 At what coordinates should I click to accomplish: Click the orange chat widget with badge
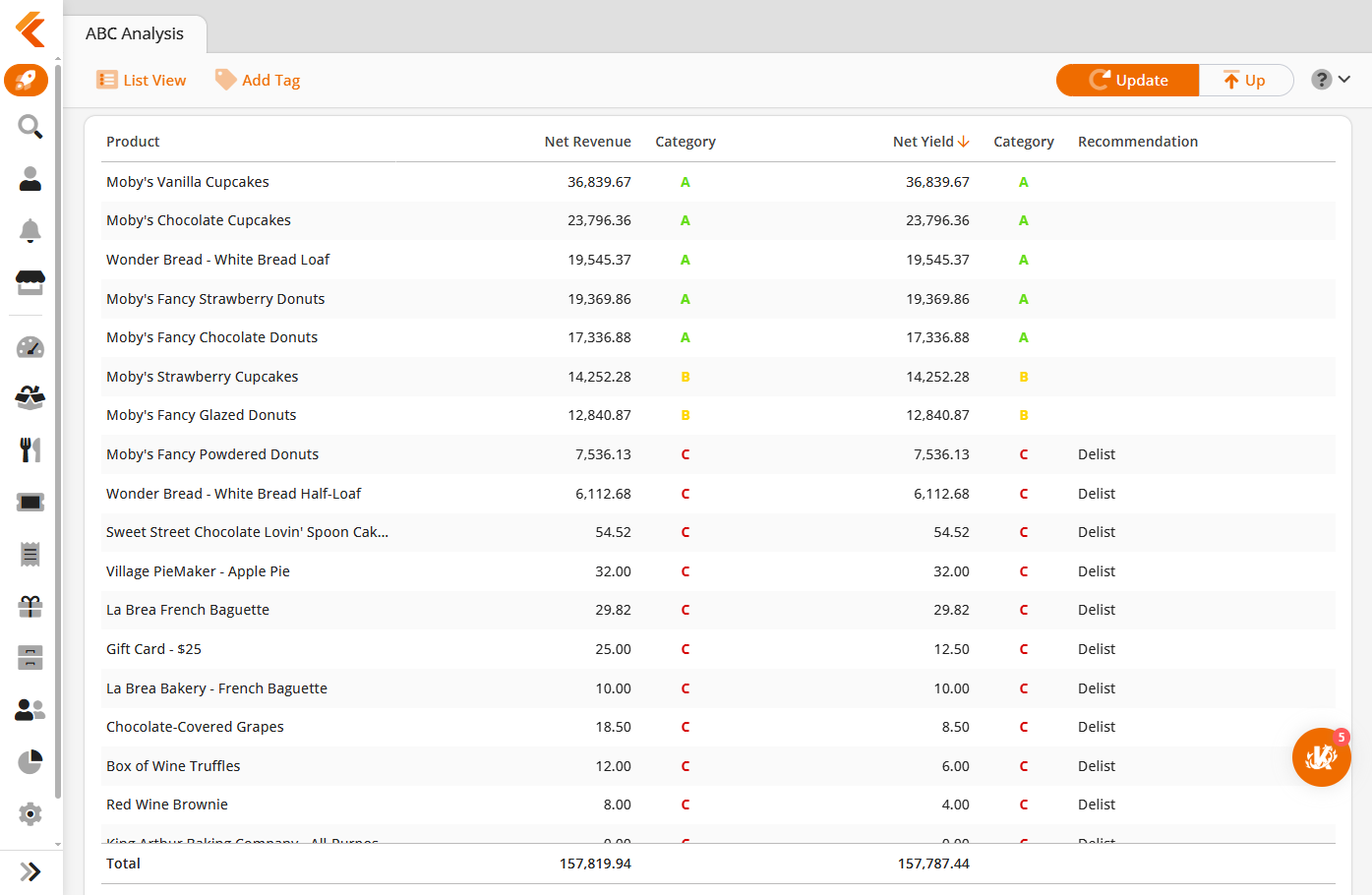(x=1321, y=757)
